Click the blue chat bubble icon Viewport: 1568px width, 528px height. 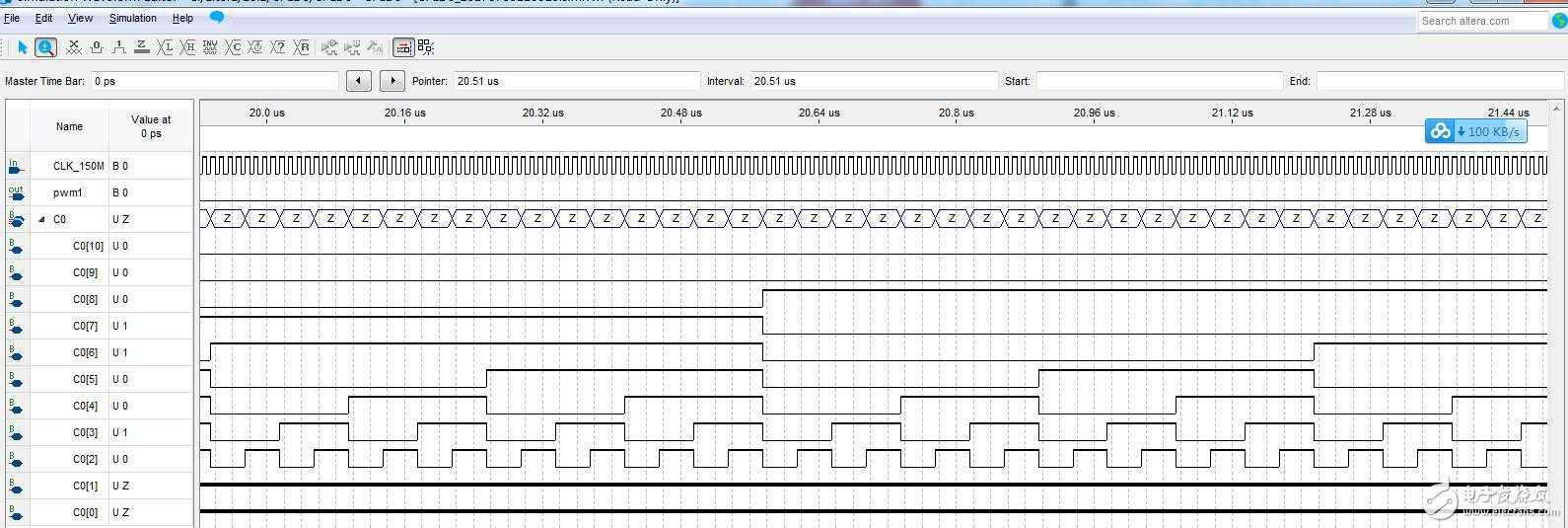217,18
